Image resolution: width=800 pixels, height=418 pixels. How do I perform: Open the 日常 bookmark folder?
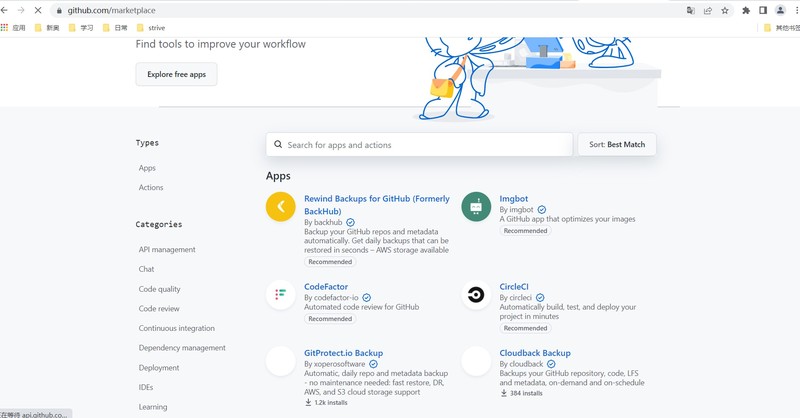tap(115, 28)
